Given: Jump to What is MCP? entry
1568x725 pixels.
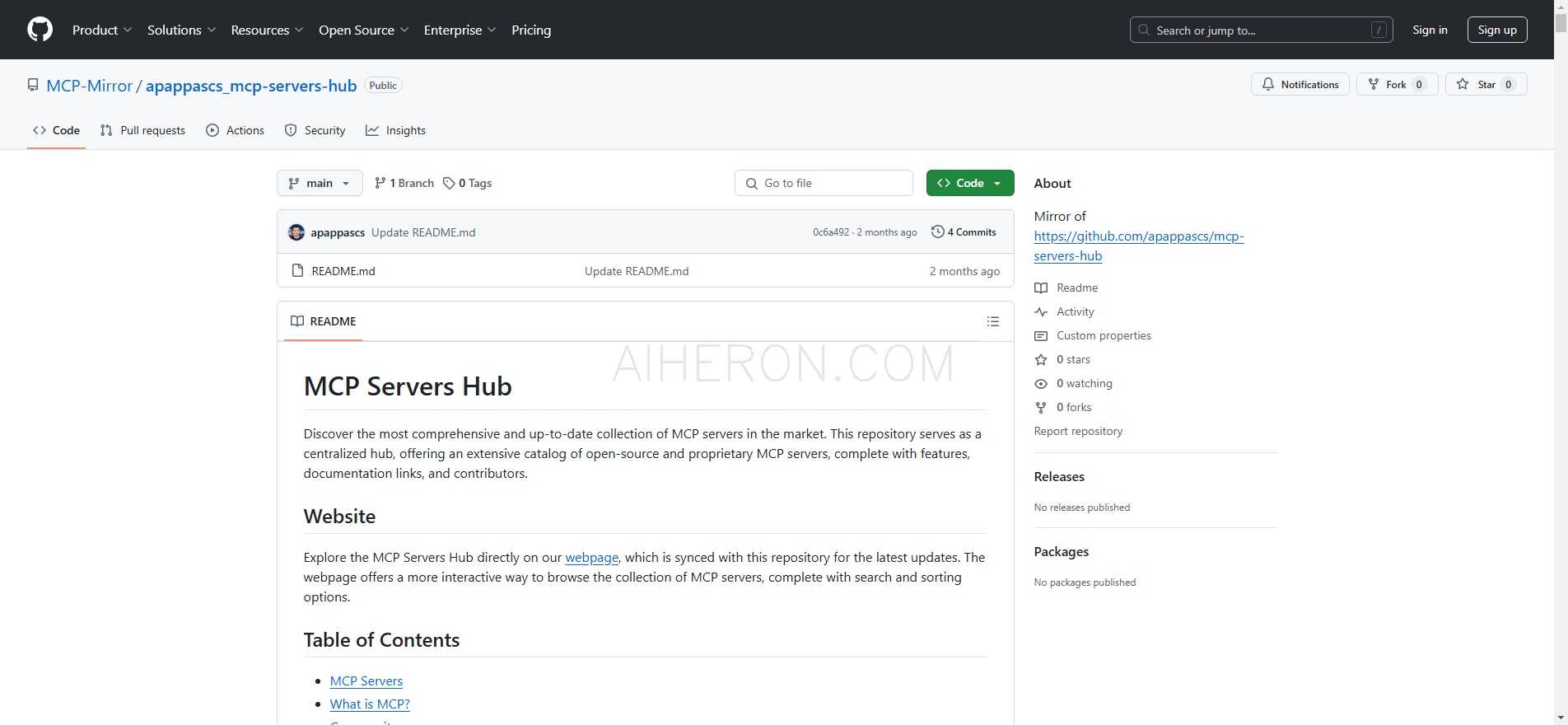Looking at the screenshot, I should (370, 704).
